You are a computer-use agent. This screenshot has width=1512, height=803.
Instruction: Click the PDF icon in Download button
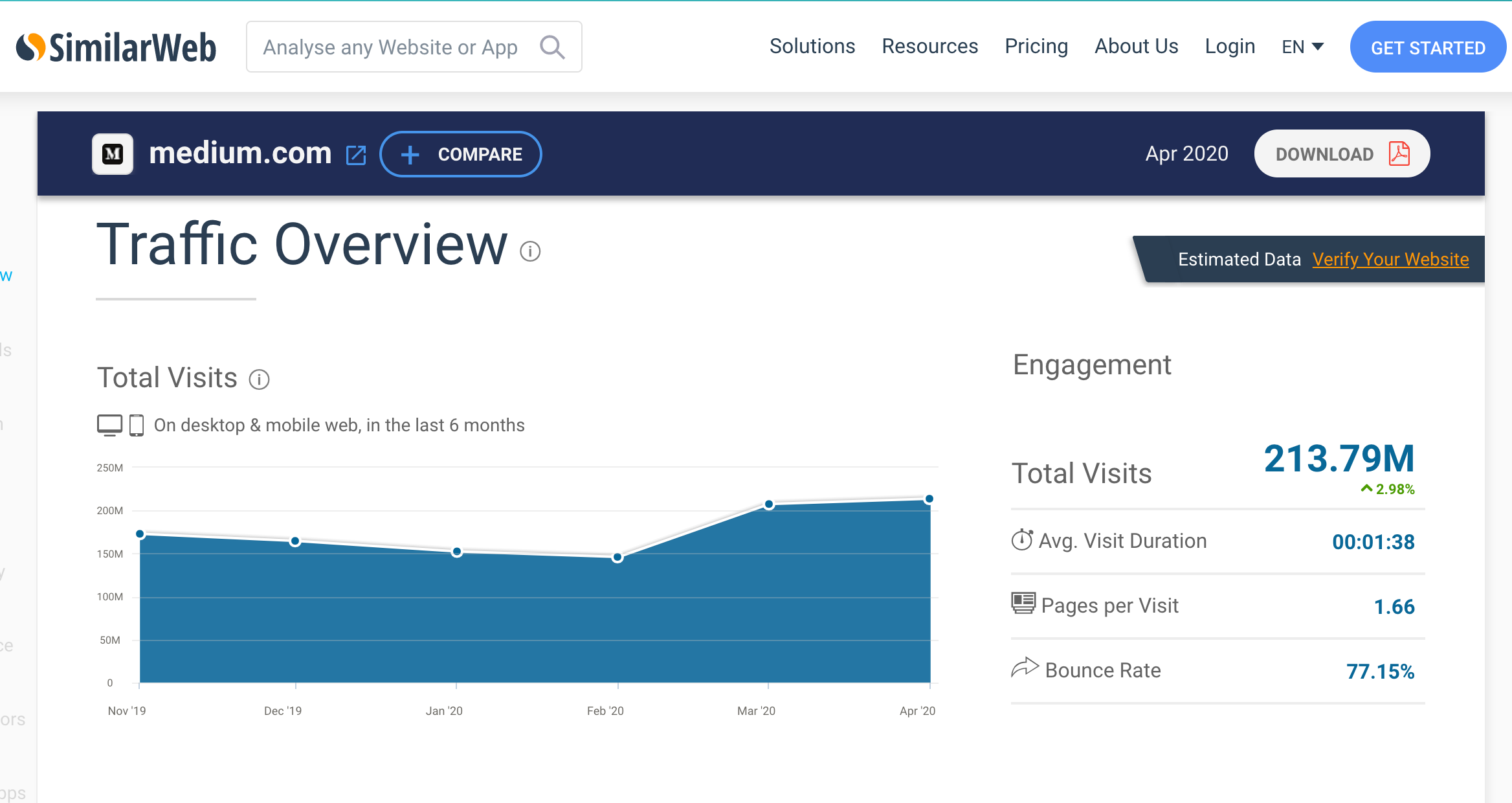(x=1399, y=154)
